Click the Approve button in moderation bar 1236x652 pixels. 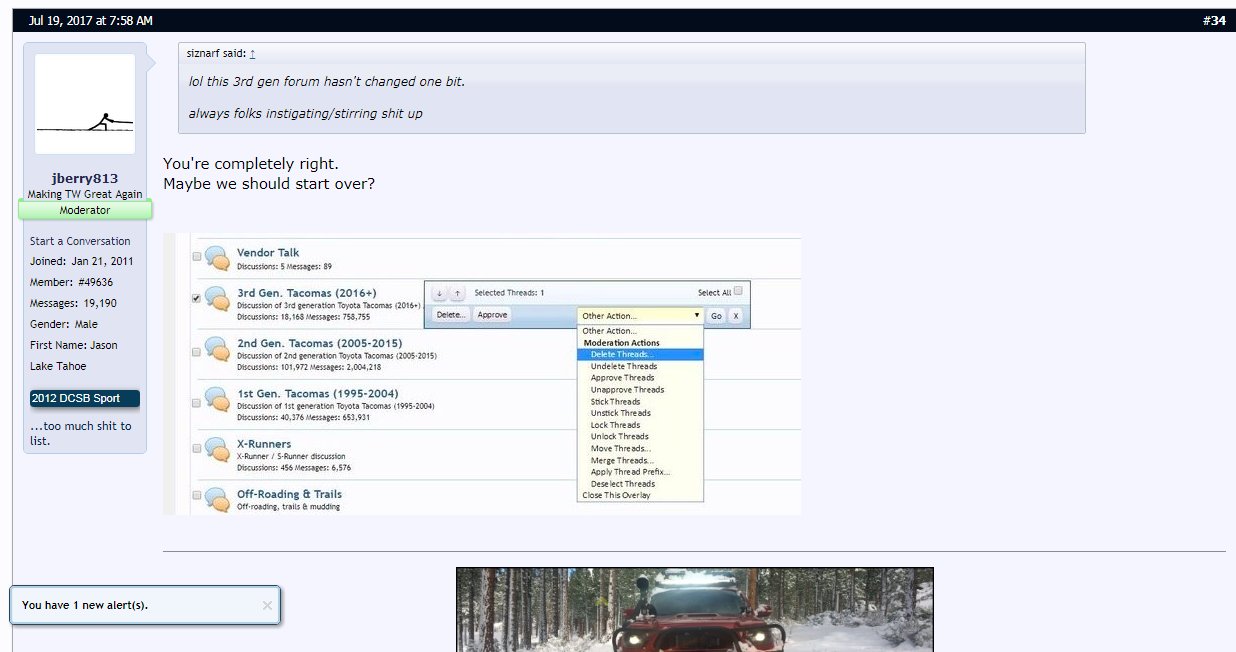pyautogui.click(x=492, y=315)
